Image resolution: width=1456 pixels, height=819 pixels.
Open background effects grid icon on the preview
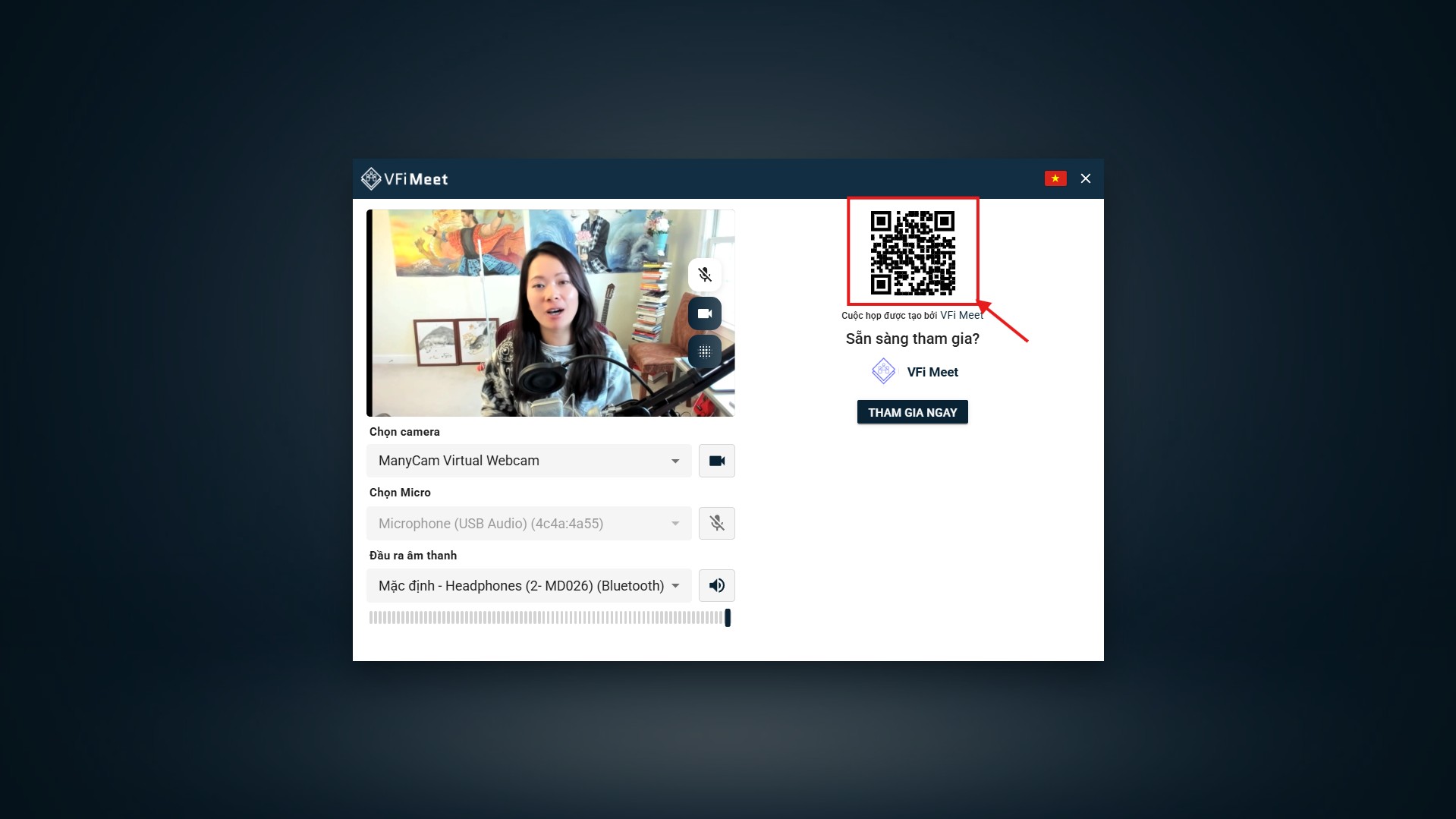(704, 352)
